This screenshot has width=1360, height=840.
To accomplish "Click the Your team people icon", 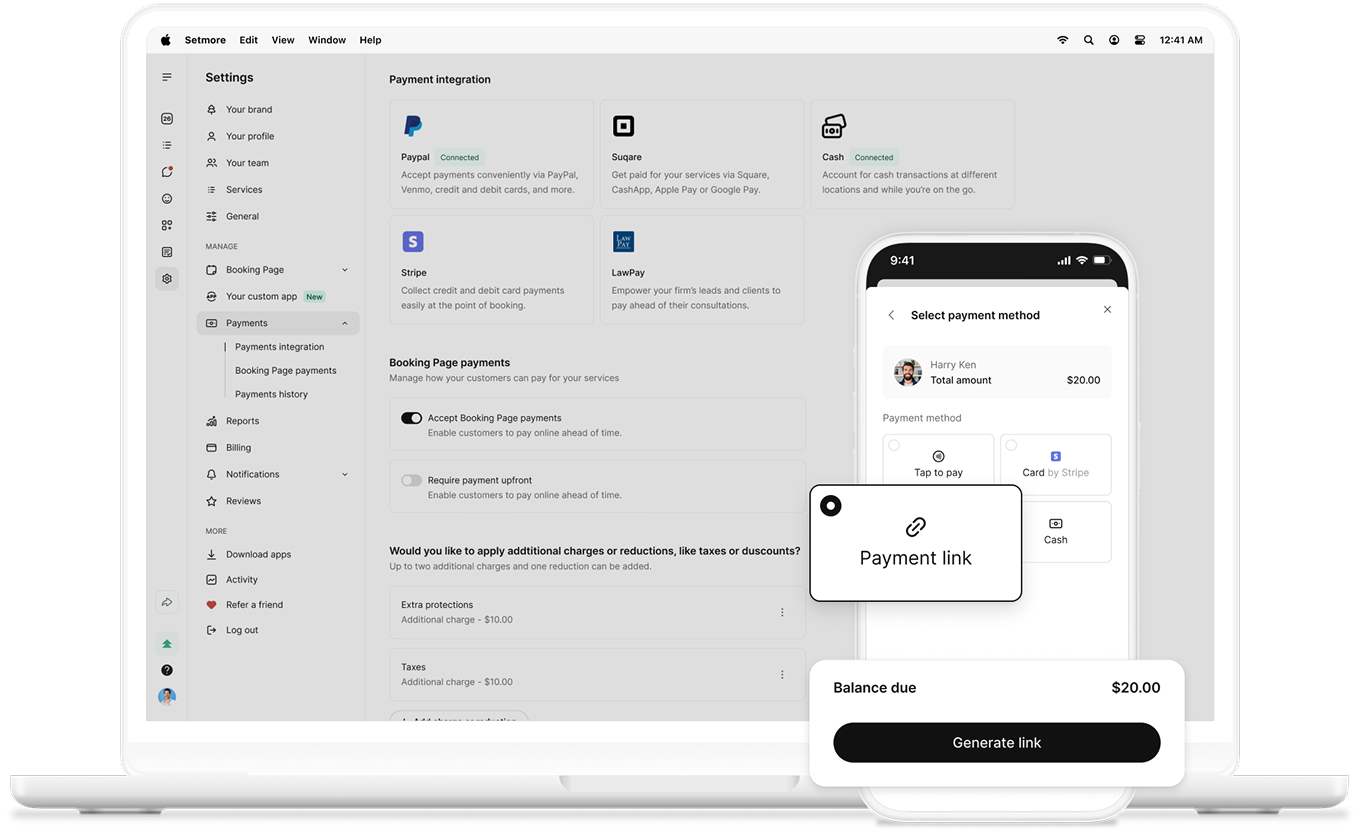I will (x=211, y=163).
